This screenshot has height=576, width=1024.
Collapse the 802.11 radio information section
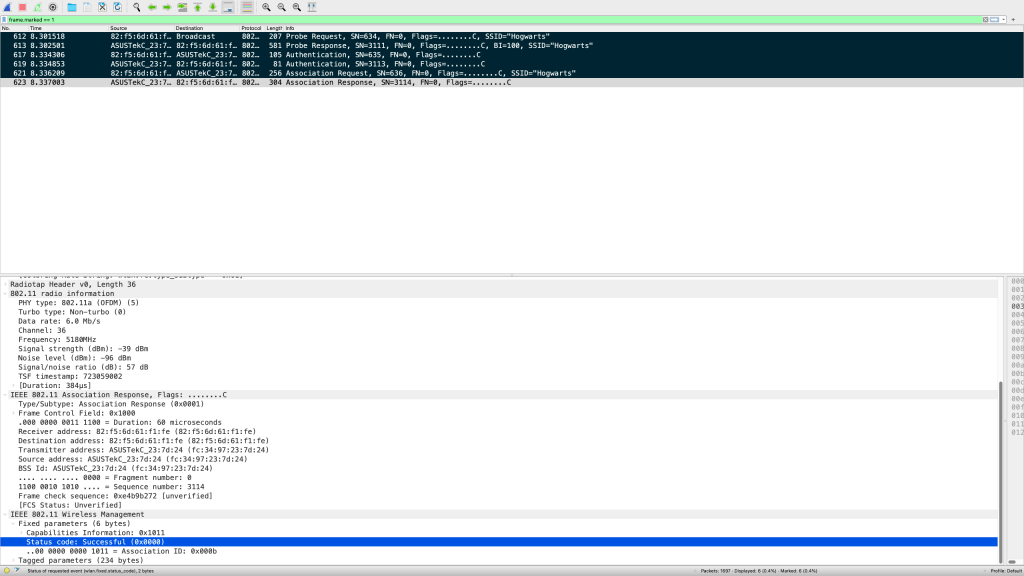click(x=5, y=294)
